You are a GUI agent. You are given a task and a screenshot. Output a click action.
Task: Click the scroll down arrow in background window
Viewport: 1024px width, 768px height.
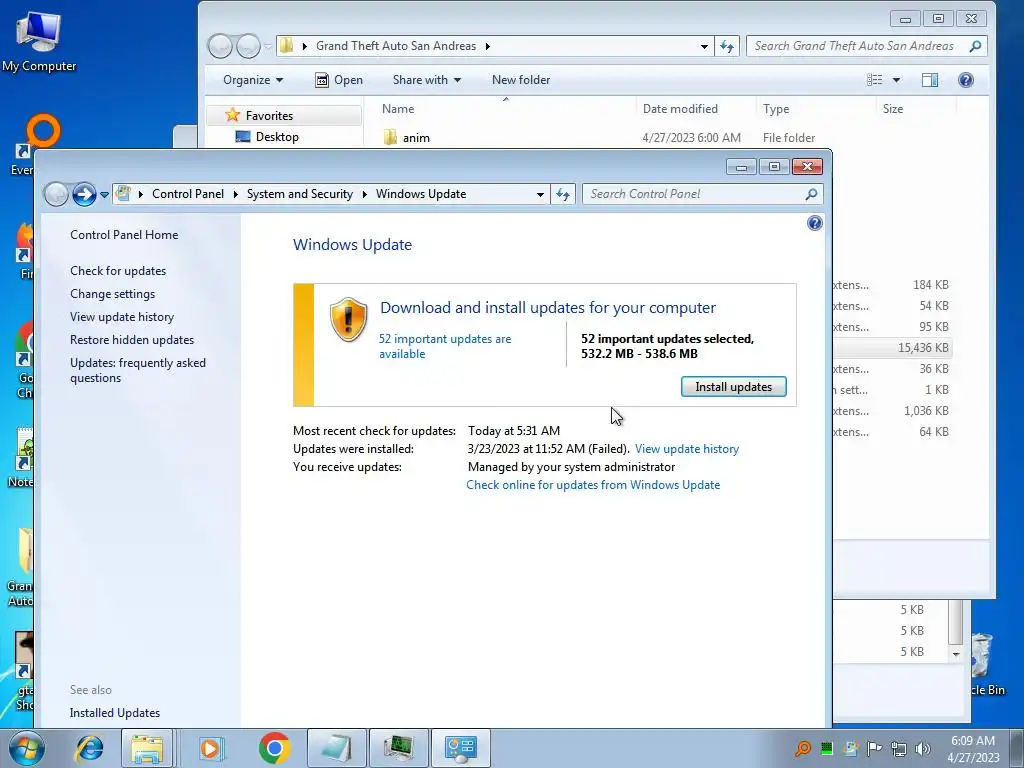click(956, 654)
